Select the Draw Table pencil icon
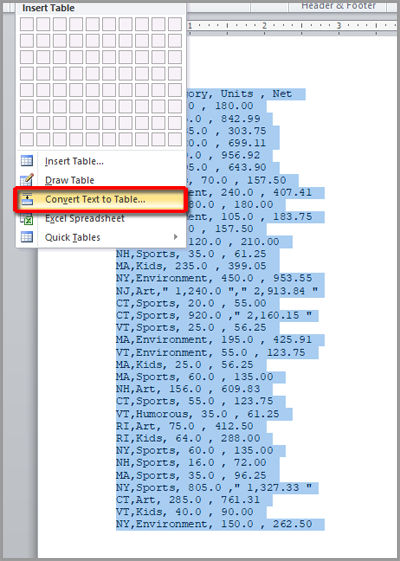The width and height of the screenshot is (400, 561). click(27, 180)
